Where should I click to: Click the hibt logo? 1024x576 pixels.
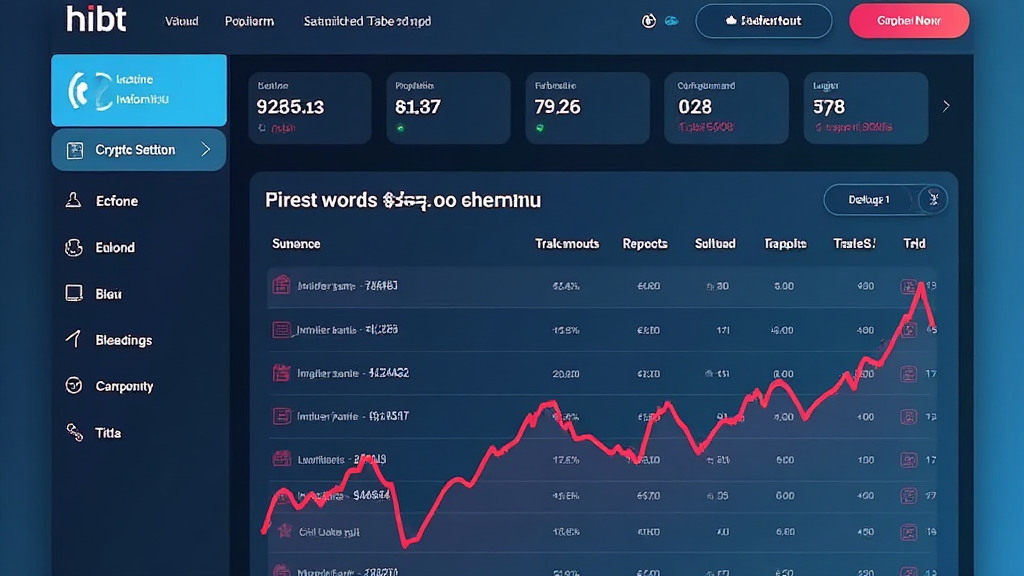tap(96, 20)
